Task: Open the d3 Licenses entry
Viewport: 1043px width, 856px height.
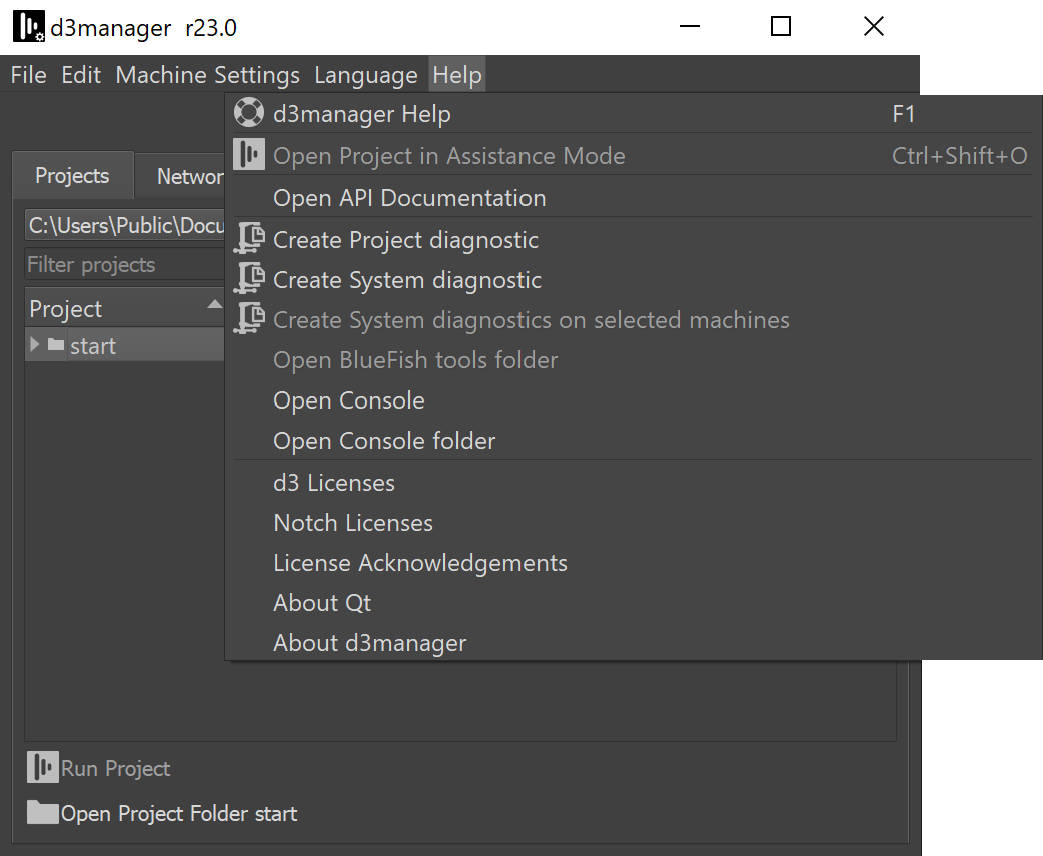Action: pyautogui.click(x=333, y=483)
